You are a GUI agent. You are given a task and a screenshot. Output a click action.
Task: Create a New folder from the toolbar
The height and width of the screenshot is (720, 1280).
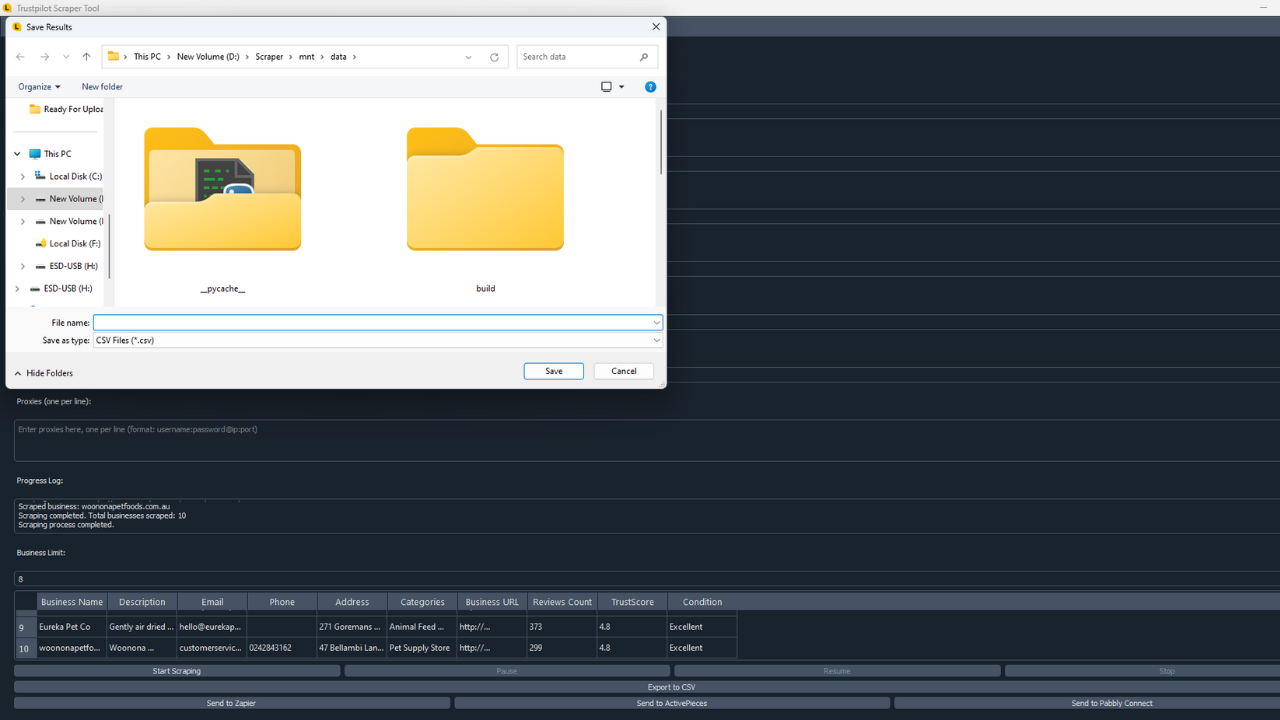[x=101, y=87]
